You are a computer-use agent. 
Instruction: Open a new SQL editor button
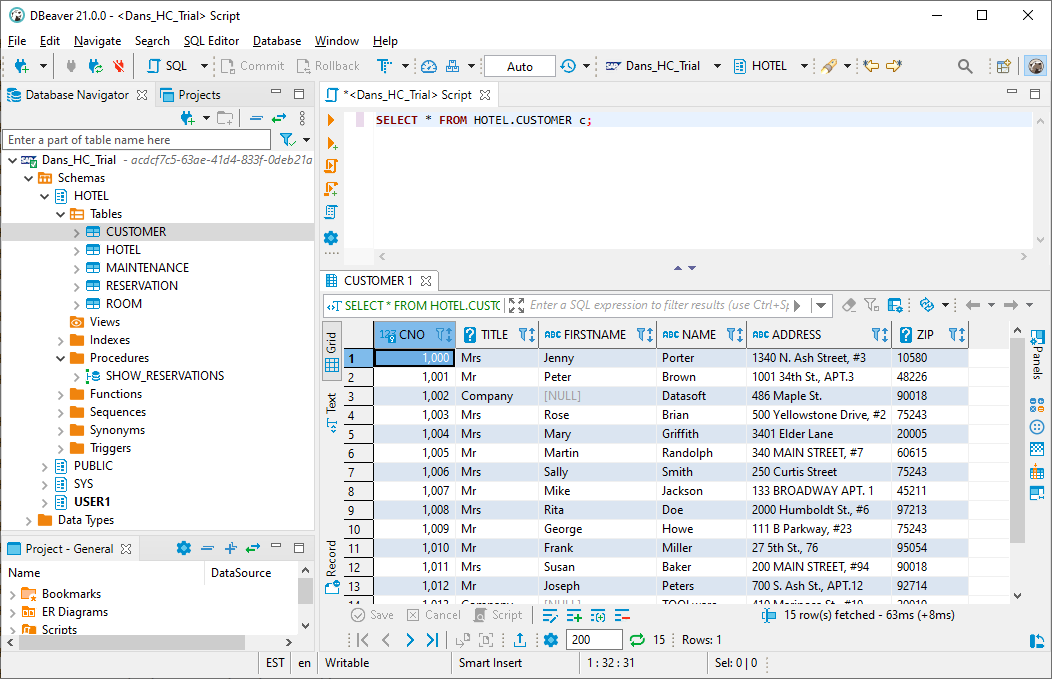pos(168,66)
